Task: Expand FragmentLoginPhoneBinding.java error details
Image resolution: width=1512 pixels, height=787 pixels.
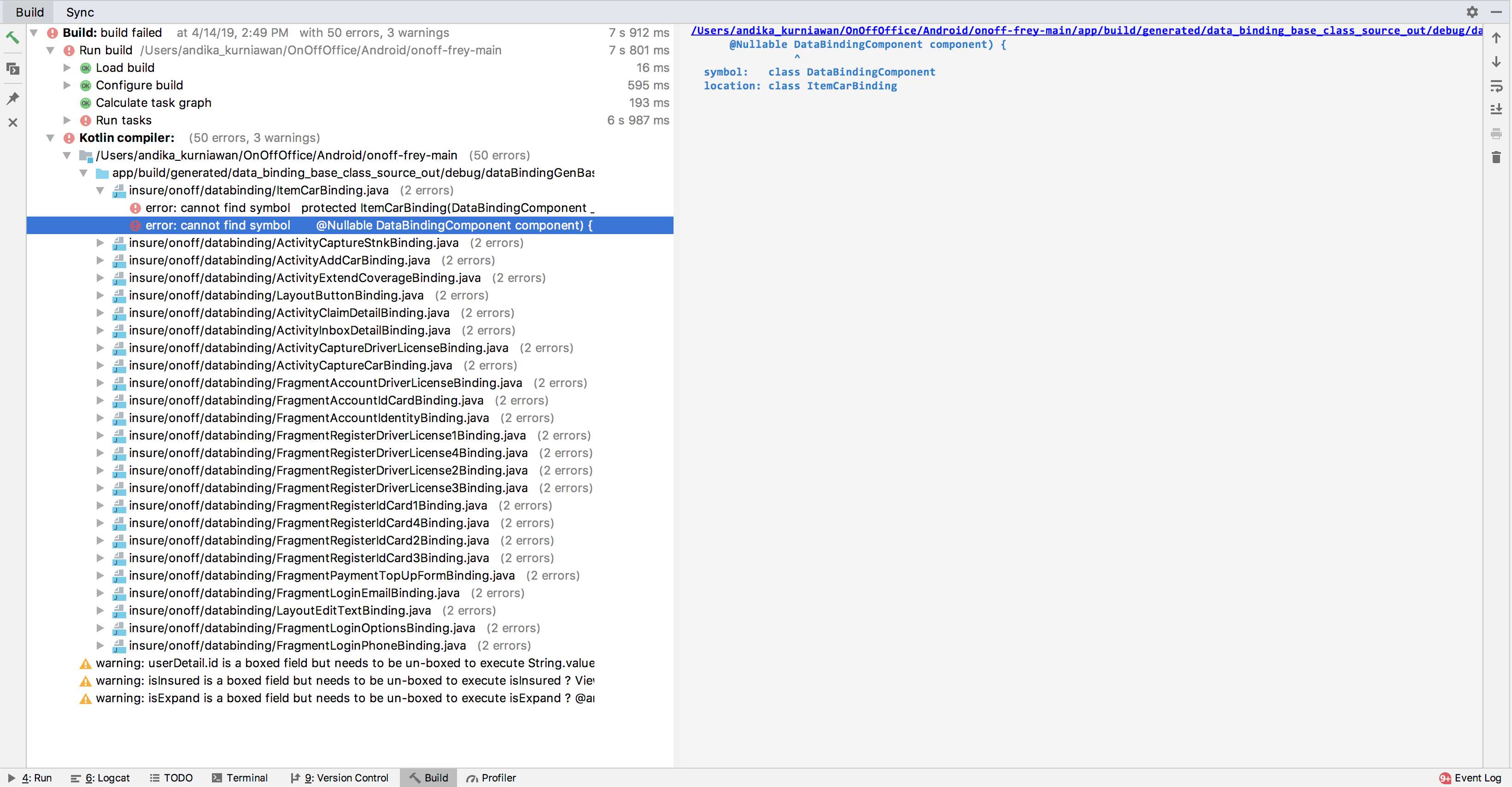Action: (100, 646)
